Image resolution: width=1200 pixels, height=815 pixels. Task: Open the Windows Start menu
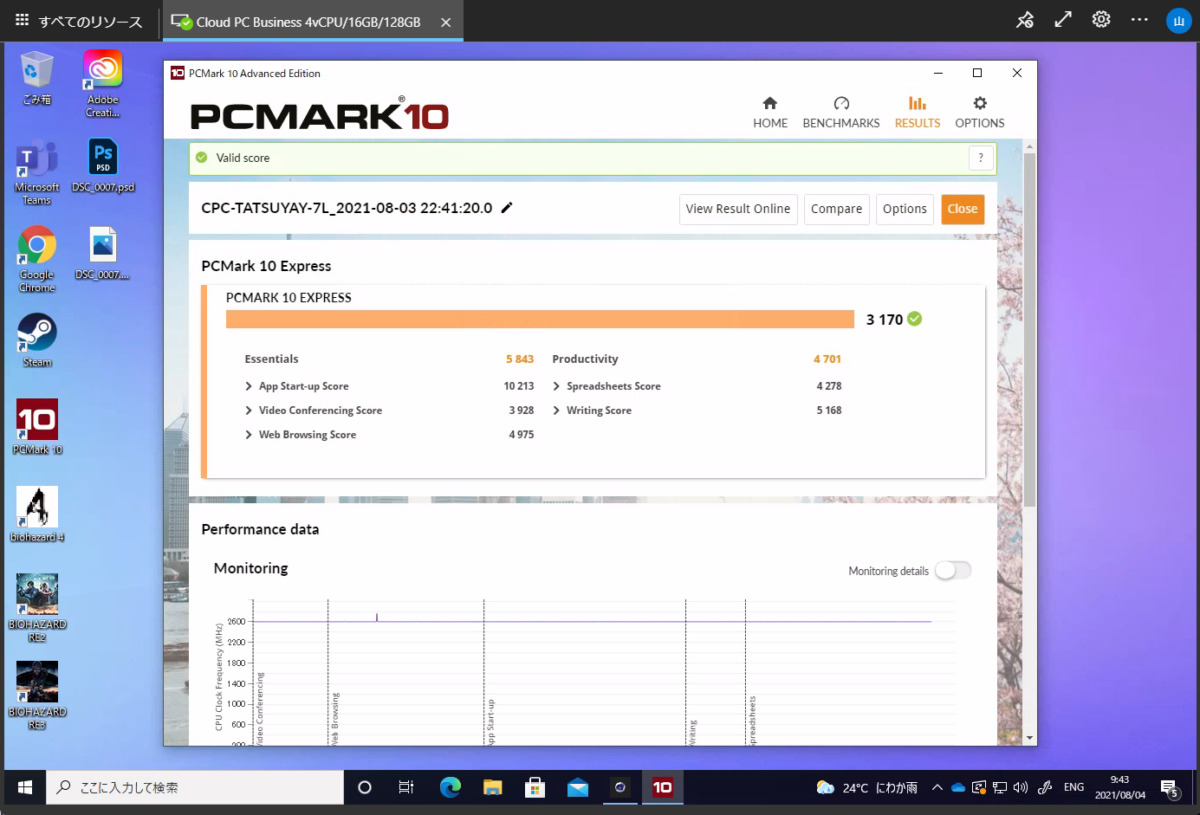[23, 788]
